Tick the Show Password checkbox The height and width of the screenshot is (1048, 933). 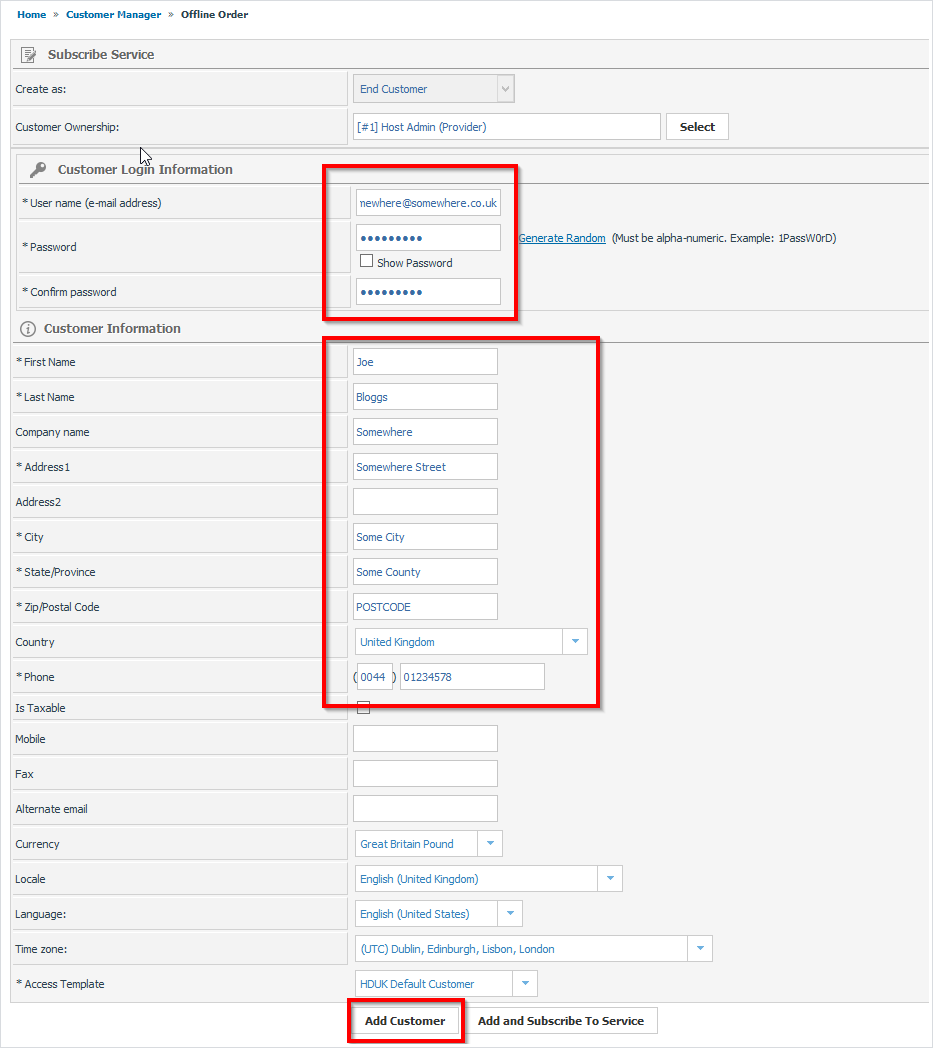point(366,261)
